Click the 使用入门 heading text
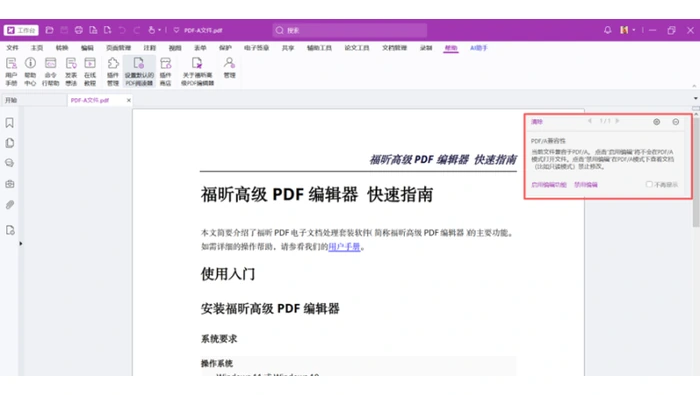Image resolution: width=700 pixels, height=395 pixels. click(x=228, y=274)
